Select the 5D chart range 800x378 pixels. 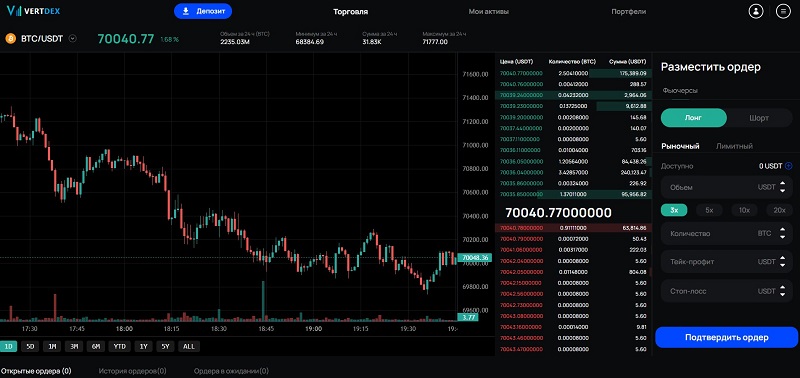click(30, 346)
